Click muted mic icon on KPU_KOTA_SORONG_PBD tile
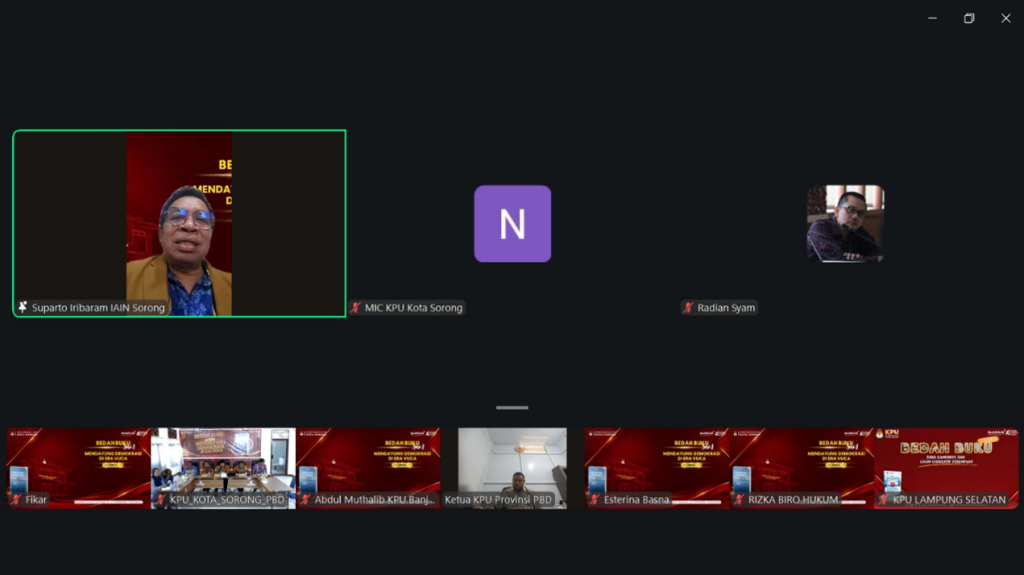Image resolution: width=1024 pixels, height=575 pixels. point(161,499)
